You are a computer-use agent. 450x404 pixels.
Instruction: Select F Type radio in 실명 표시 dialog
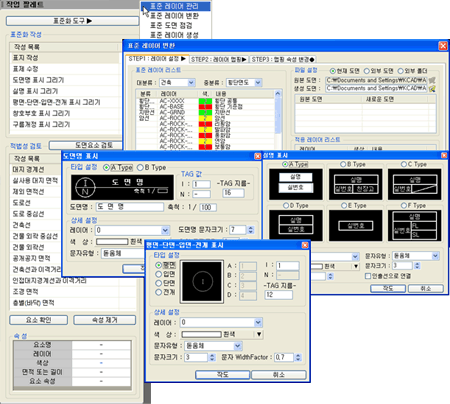(404, 206)
